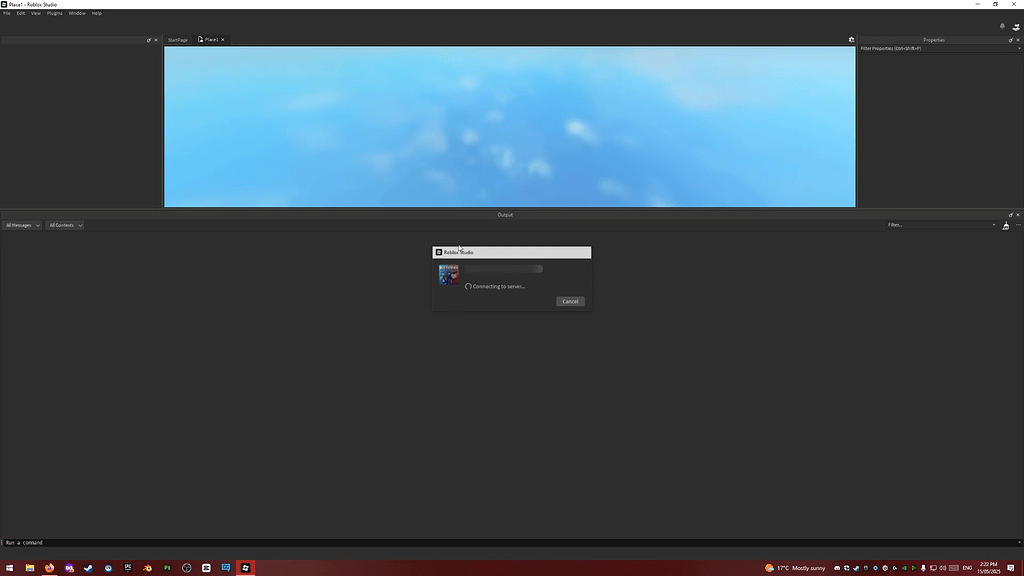Undock the Properties panel via its float icon
The height and width of the screenshot is (576, 1024).
tap(1010, 40)
